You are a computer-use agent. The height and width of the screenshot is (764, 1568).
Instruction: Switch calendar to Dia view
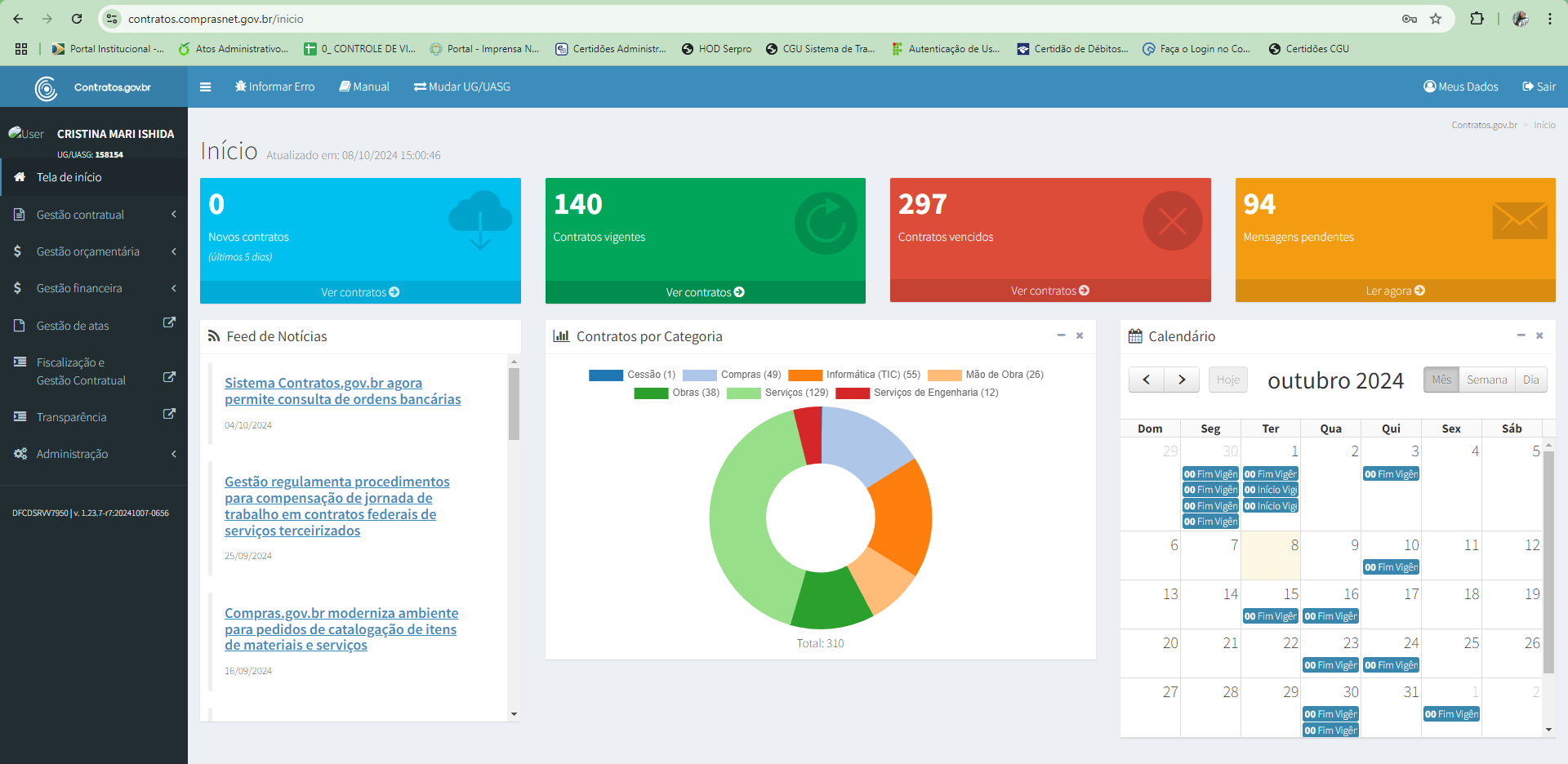tap(1530, 380)
